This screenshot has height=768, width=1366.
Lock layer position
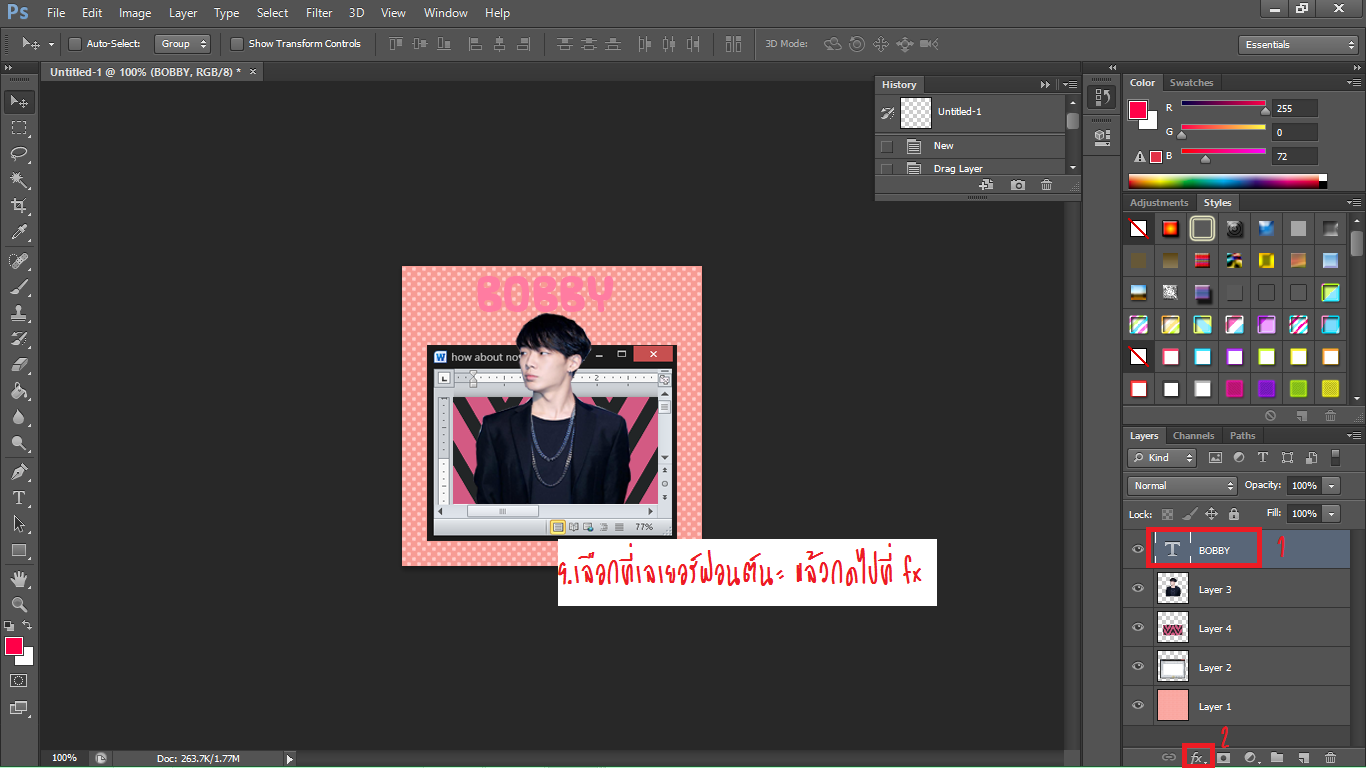[x=1211, y=513]
